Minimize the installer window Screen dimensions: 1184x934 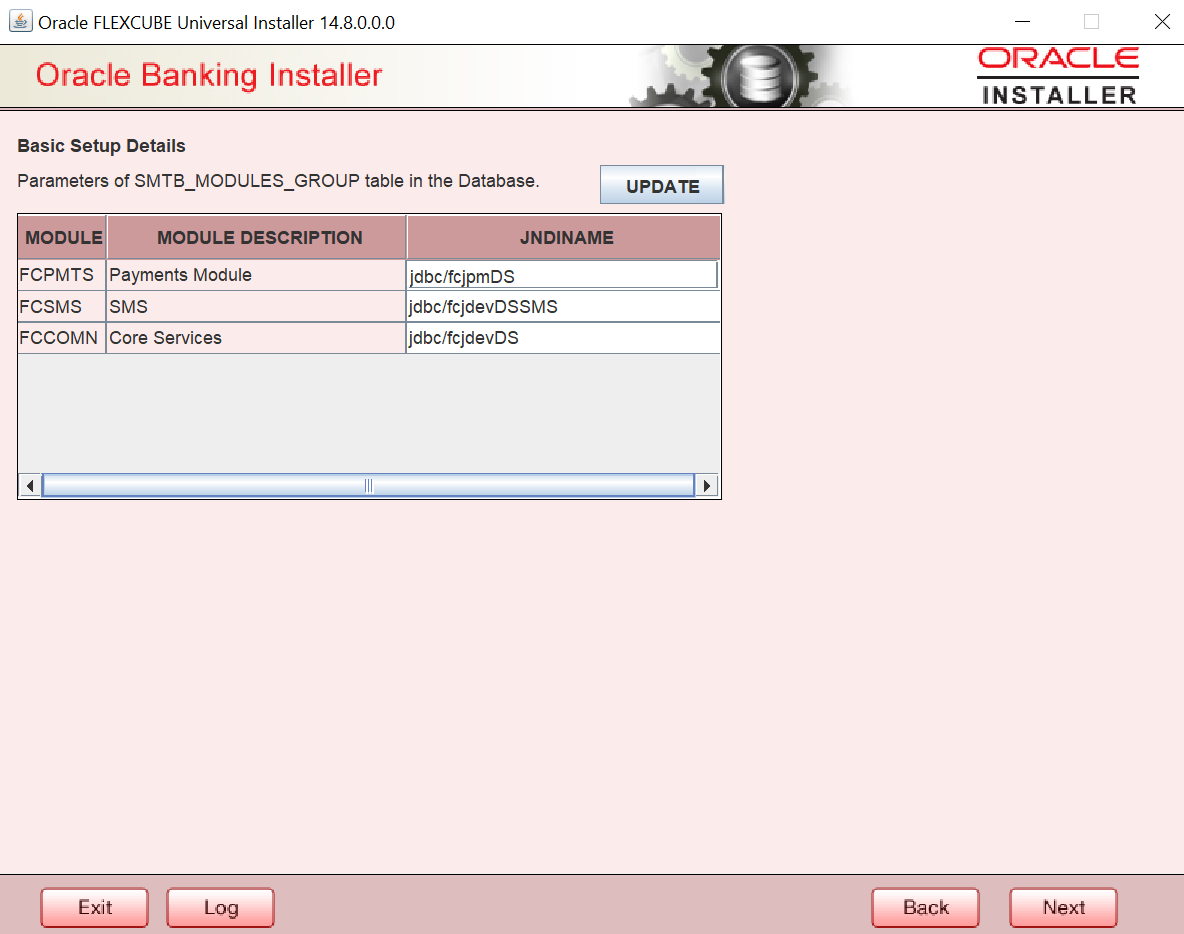(x=1022, y=21)
